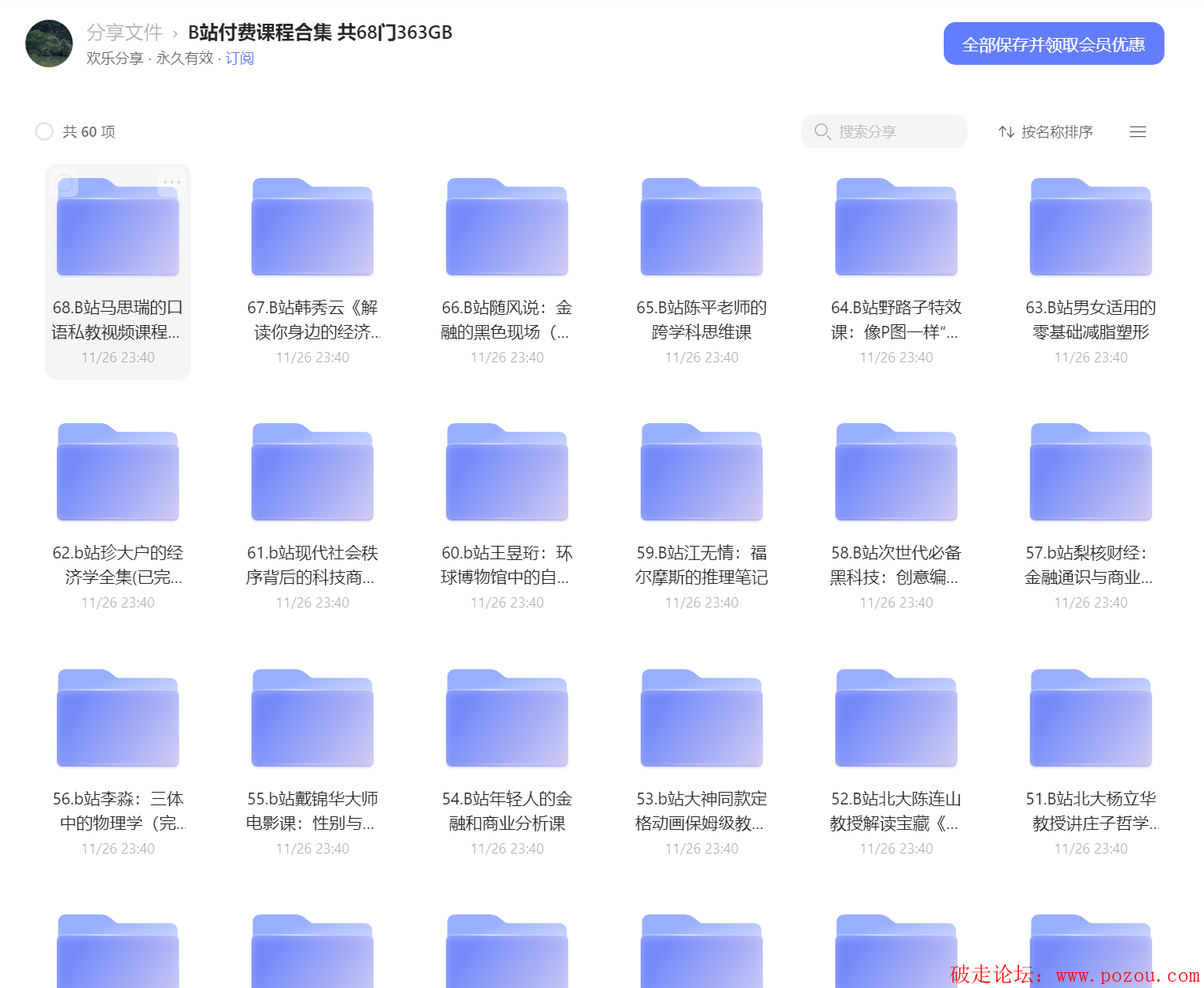Open the folder icon for 61.b站现代社会秩序背后的科技商
Image resolution: width=1204 pixels, height=988 pixels.
point(312,472)
